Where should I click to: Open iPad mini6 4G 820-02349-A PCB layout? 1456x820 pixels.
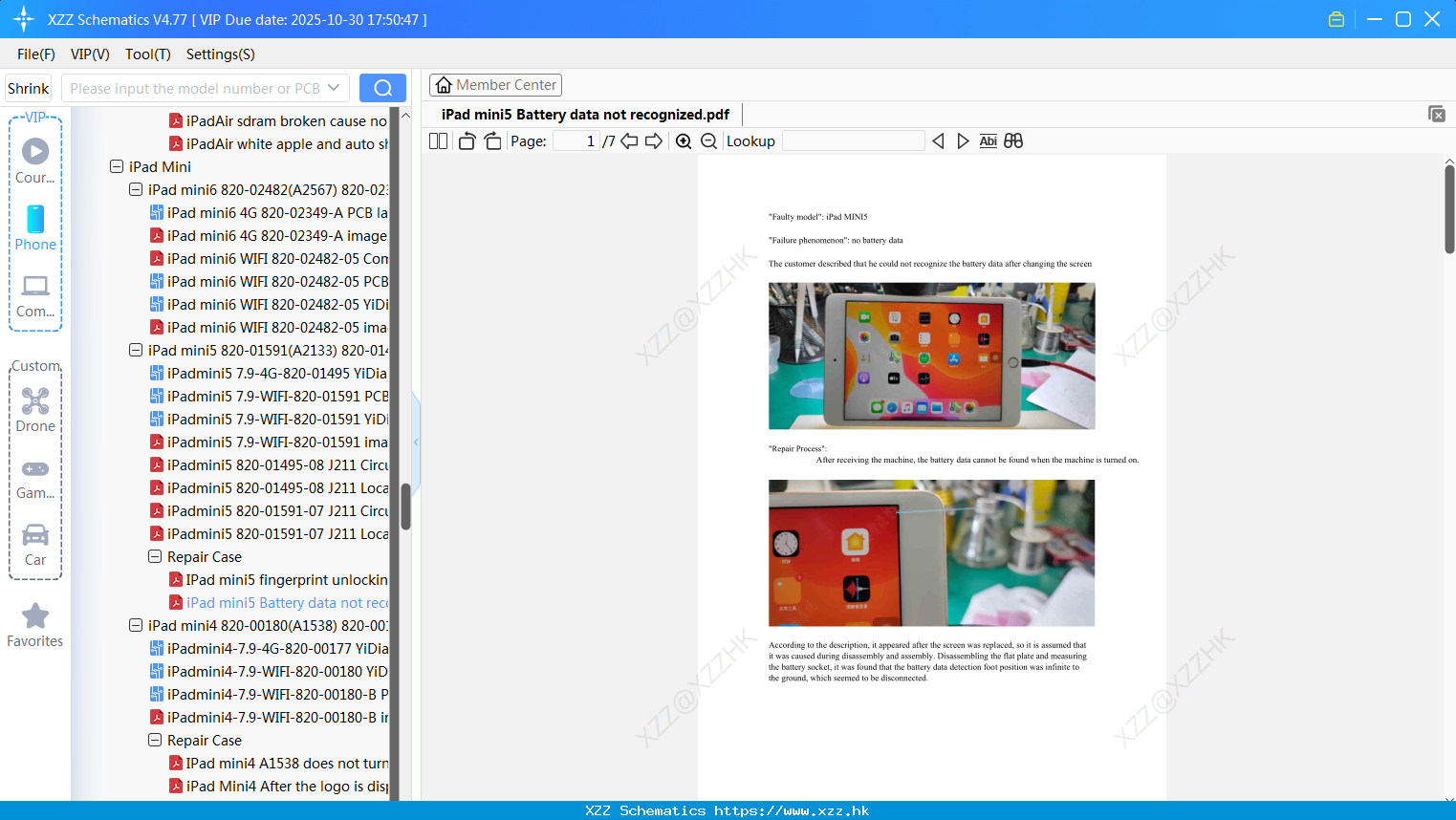(269, 212)
